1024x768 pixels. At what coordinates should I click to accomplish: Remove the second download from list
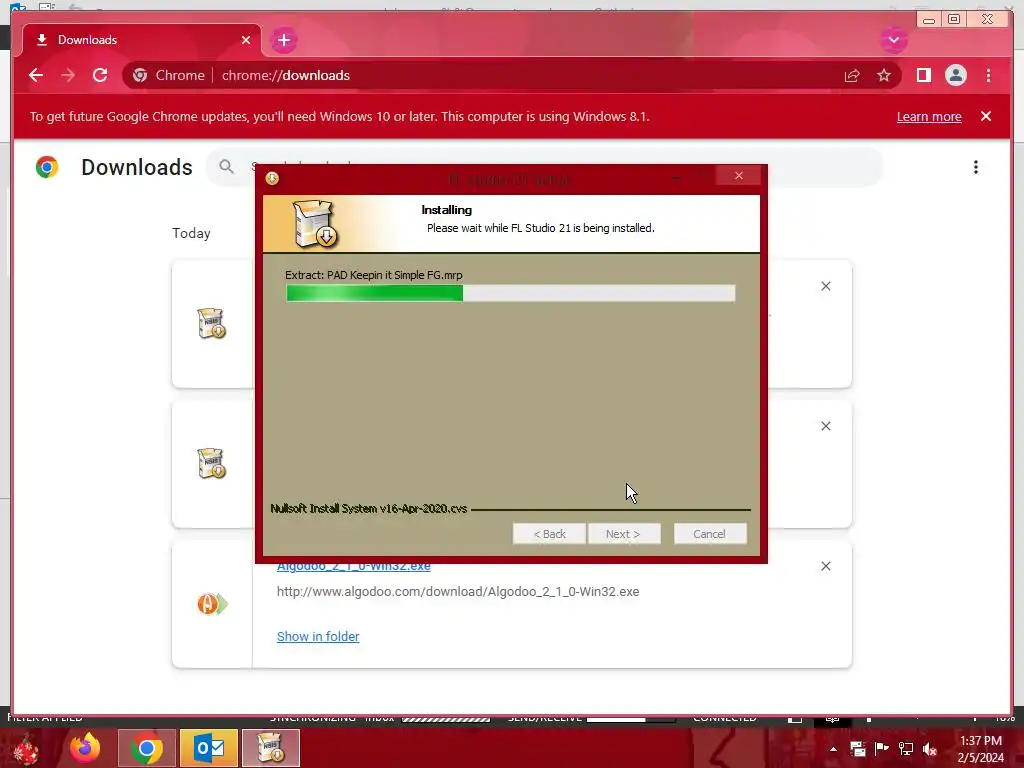coord(825,426)
